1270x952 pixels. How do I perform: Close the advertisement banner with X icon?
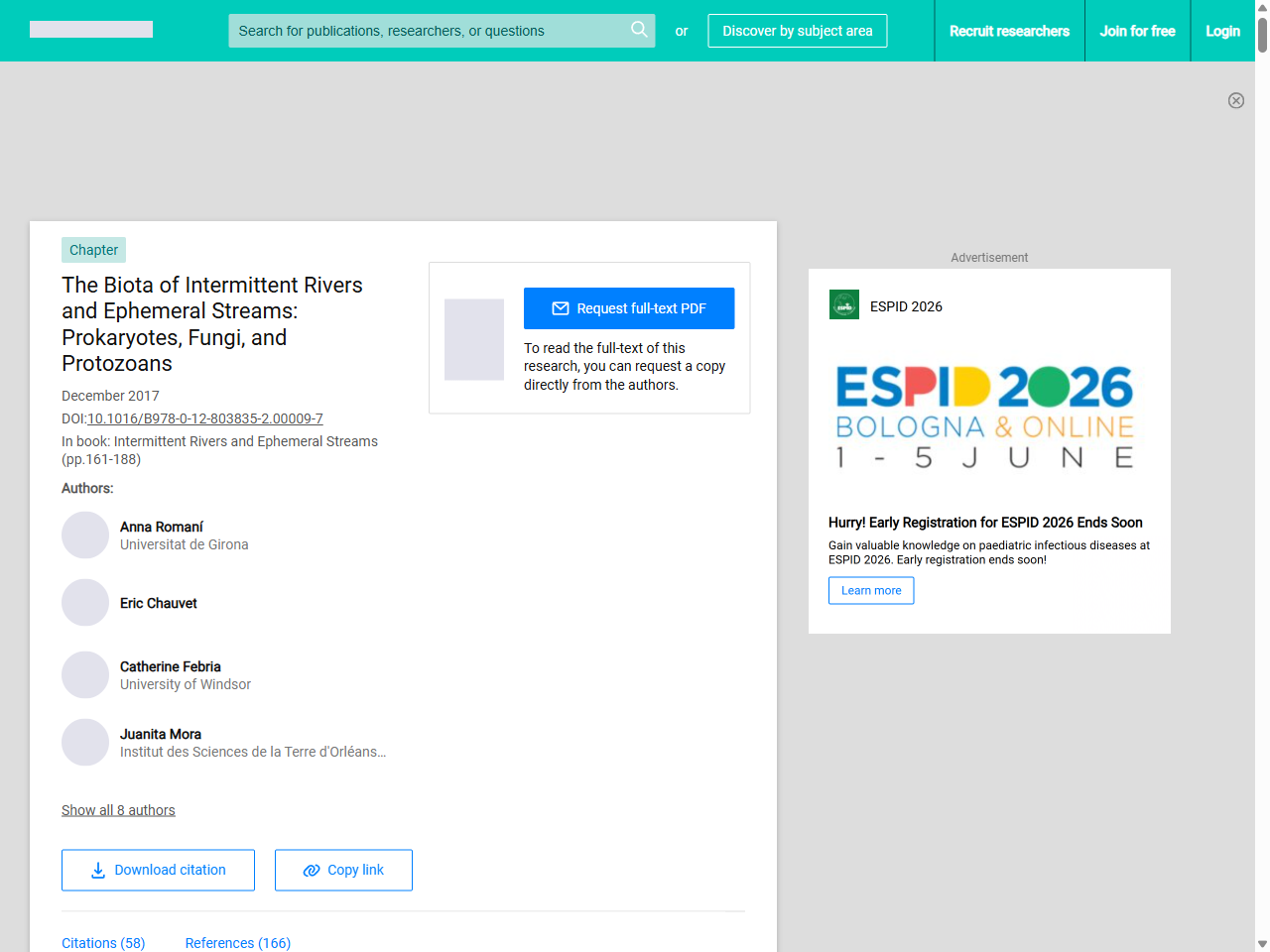pyautogui.click(x=1236, y=100)
